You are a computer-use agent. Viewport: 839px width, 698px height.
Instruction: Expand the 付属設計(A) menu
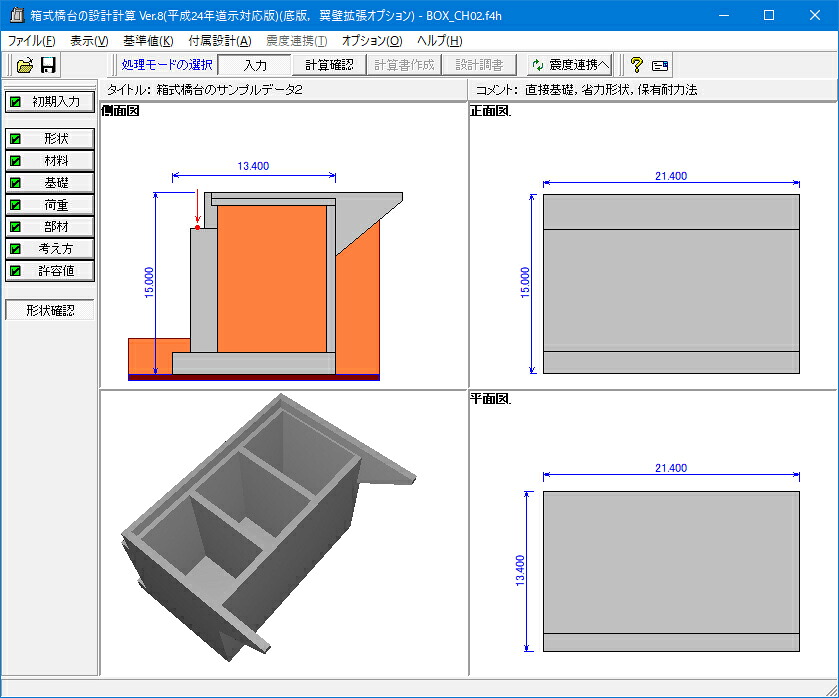point(220,41)
